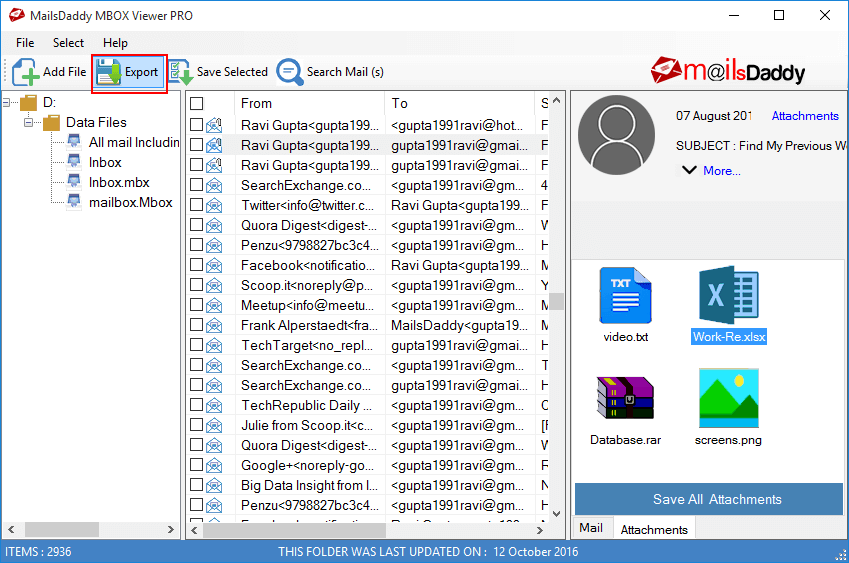849x563 pixels.
Task: Open the video.txt attachment icon
Action: tap(625, 296)
